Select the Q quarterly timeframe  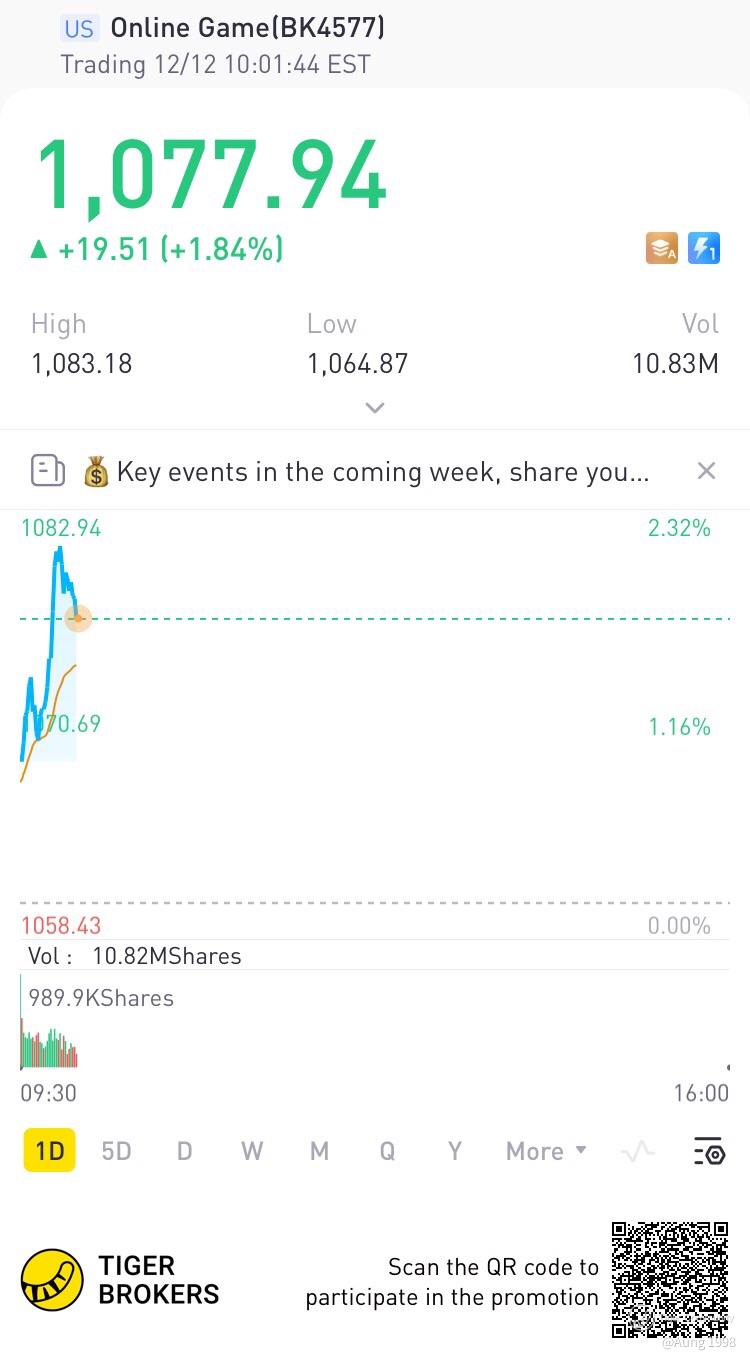pos(387,1152)
